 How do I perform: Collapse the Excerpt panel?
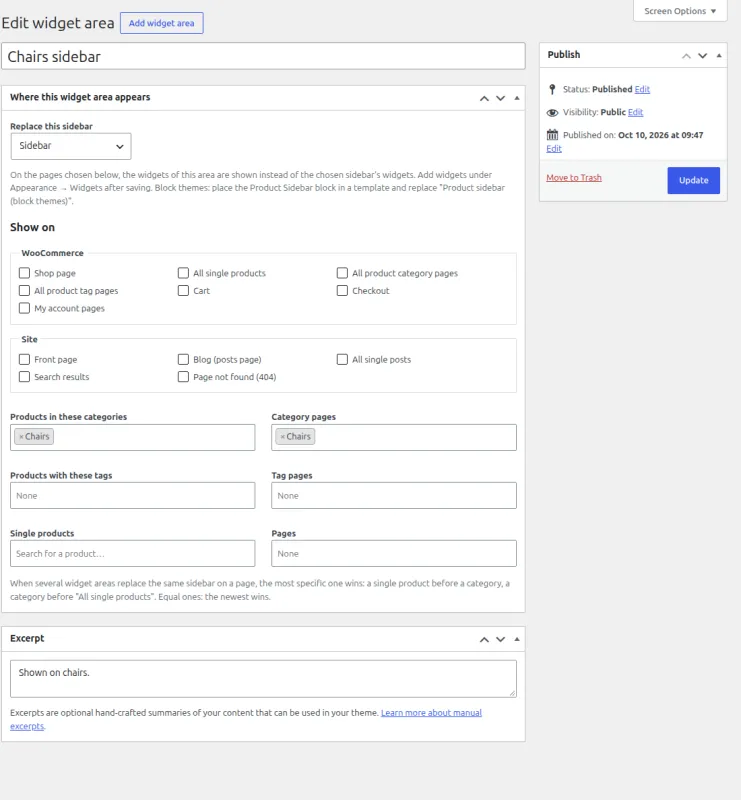point(516,639)
